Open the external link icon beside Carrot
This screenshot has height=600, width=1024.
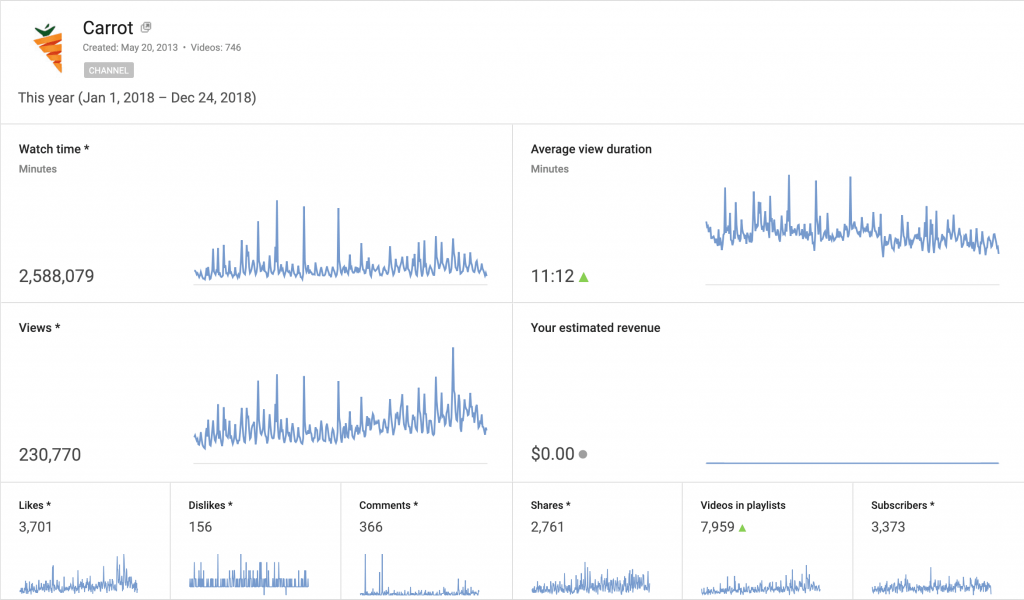[x=146, y=27]
